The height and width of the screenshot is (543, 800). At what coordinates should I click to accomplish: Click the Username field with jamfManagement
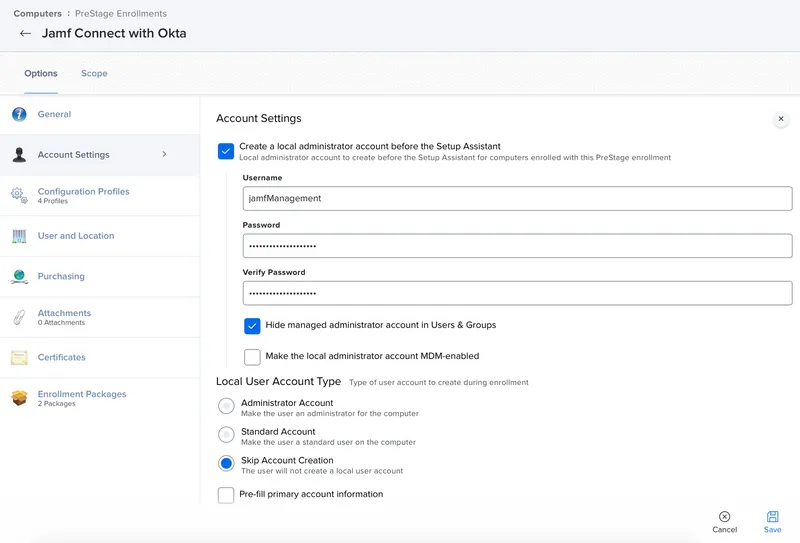tap(517, 199)
